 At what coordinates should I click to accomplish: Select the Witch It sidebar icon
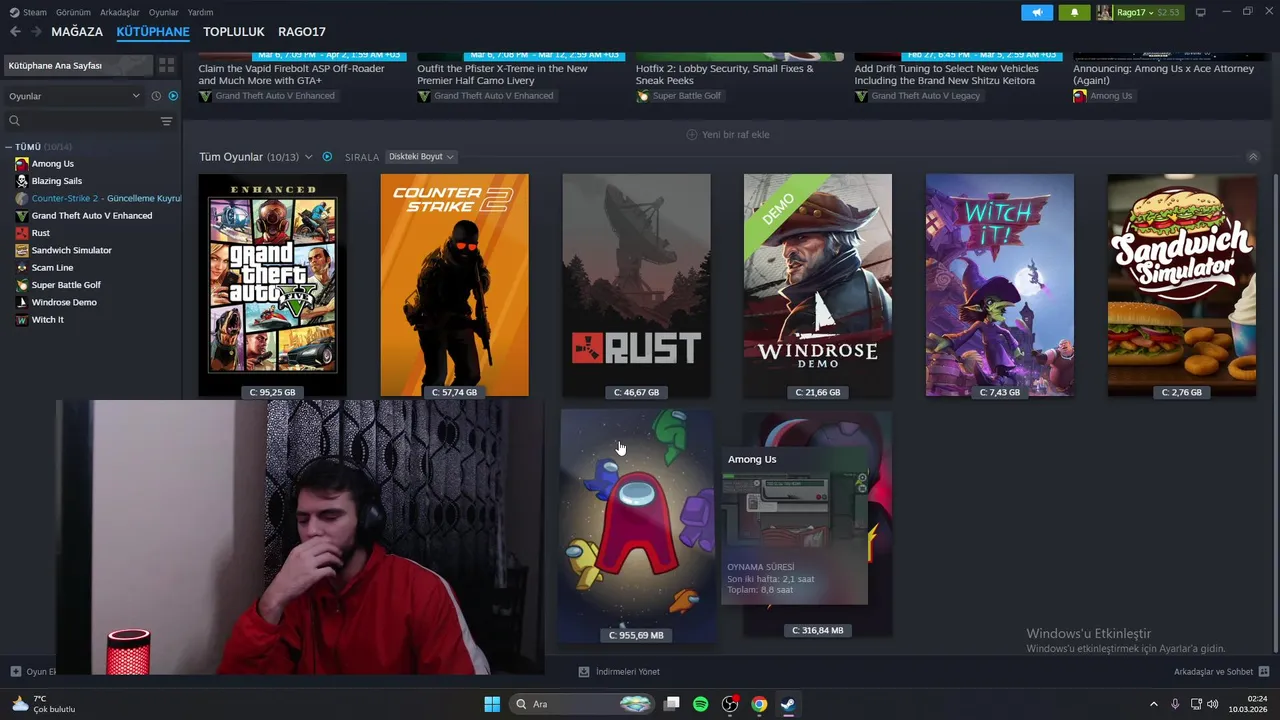coord(22,320)
